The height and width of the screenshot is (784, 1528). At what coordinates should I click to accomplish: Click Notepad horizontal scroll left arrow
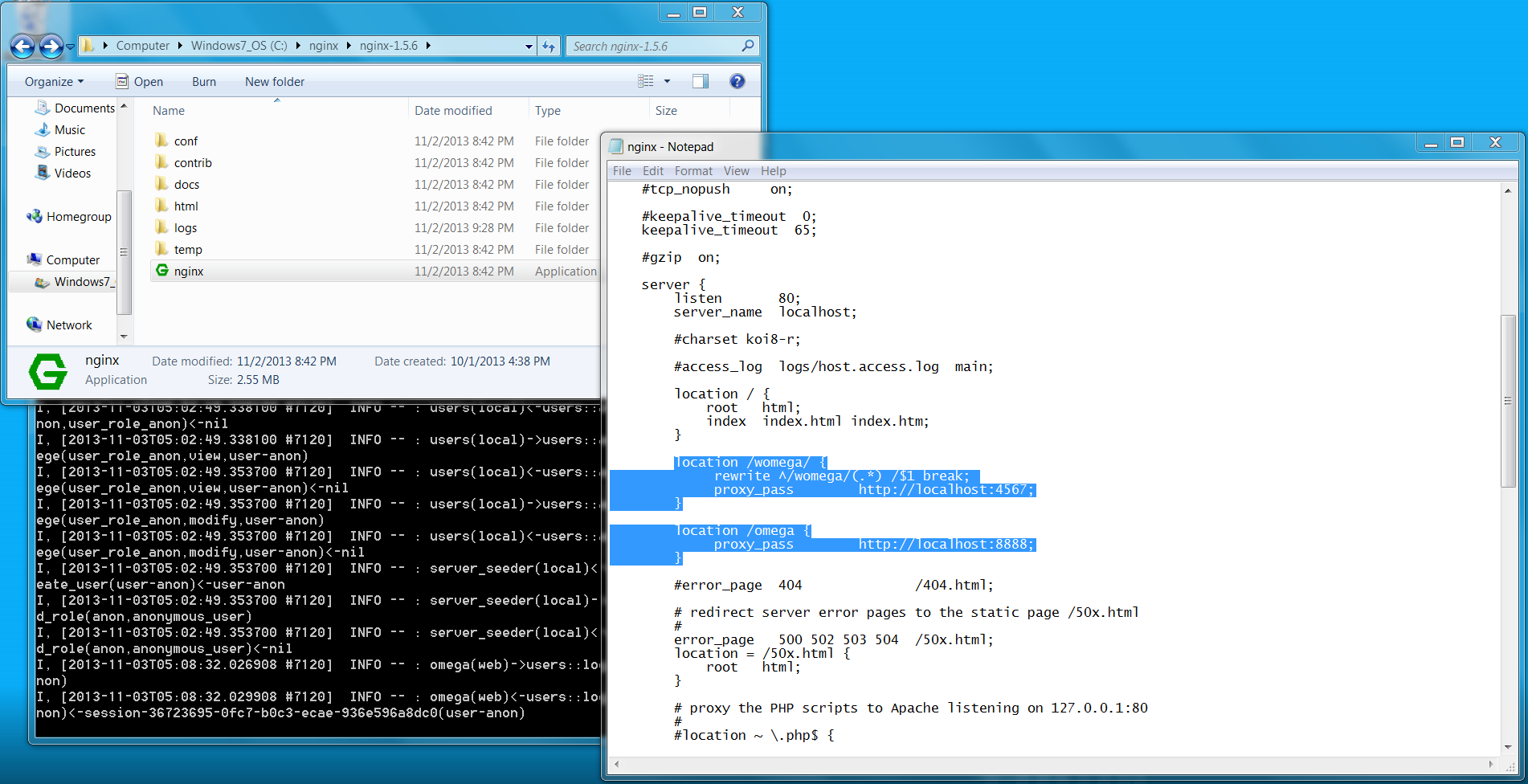616,764
